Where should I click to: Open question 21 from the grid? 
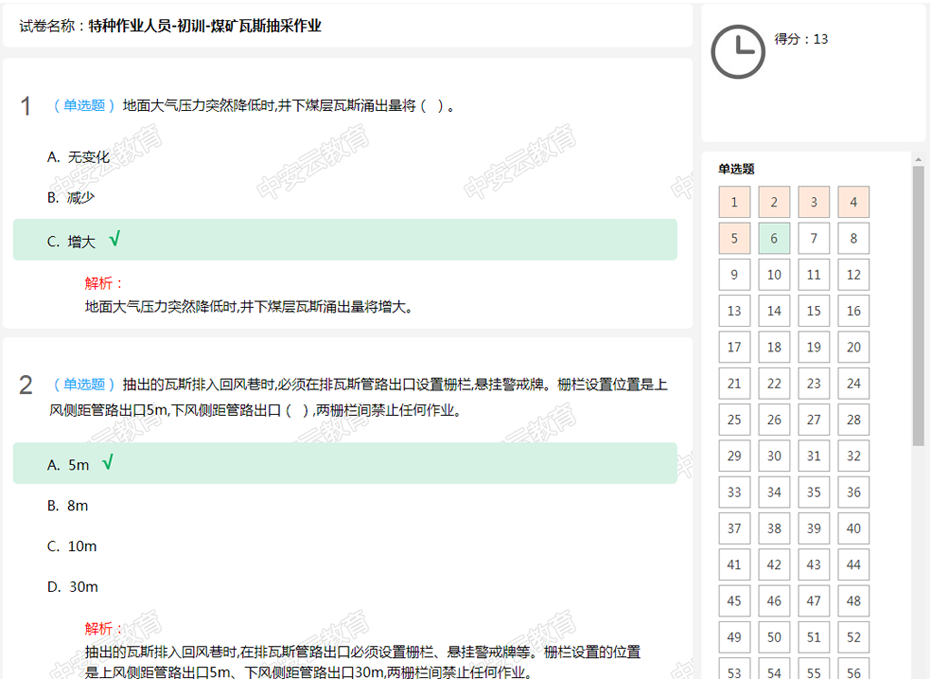click(734, 384)
